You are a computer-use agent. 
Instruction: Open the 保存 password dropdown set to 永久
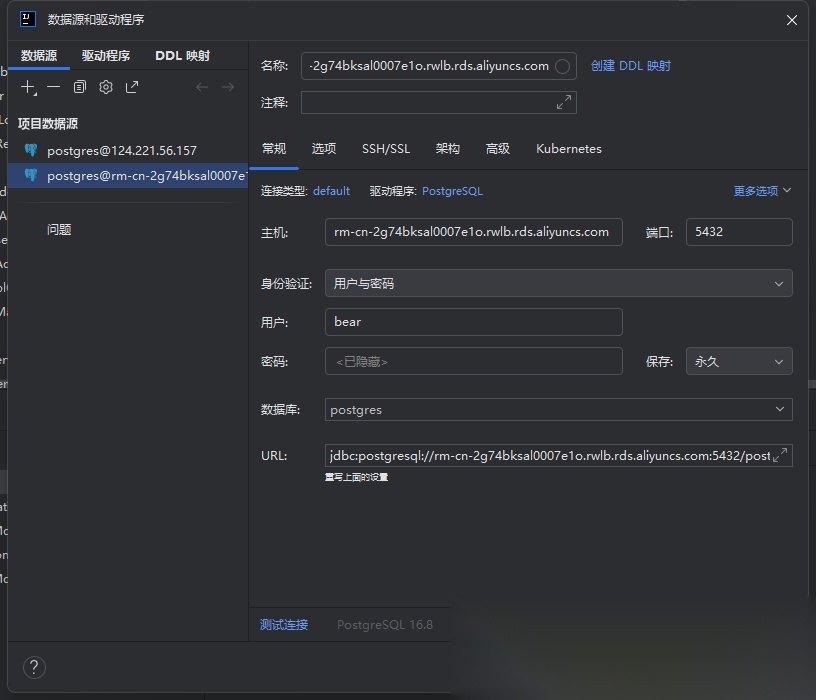(x=739, y=361)
